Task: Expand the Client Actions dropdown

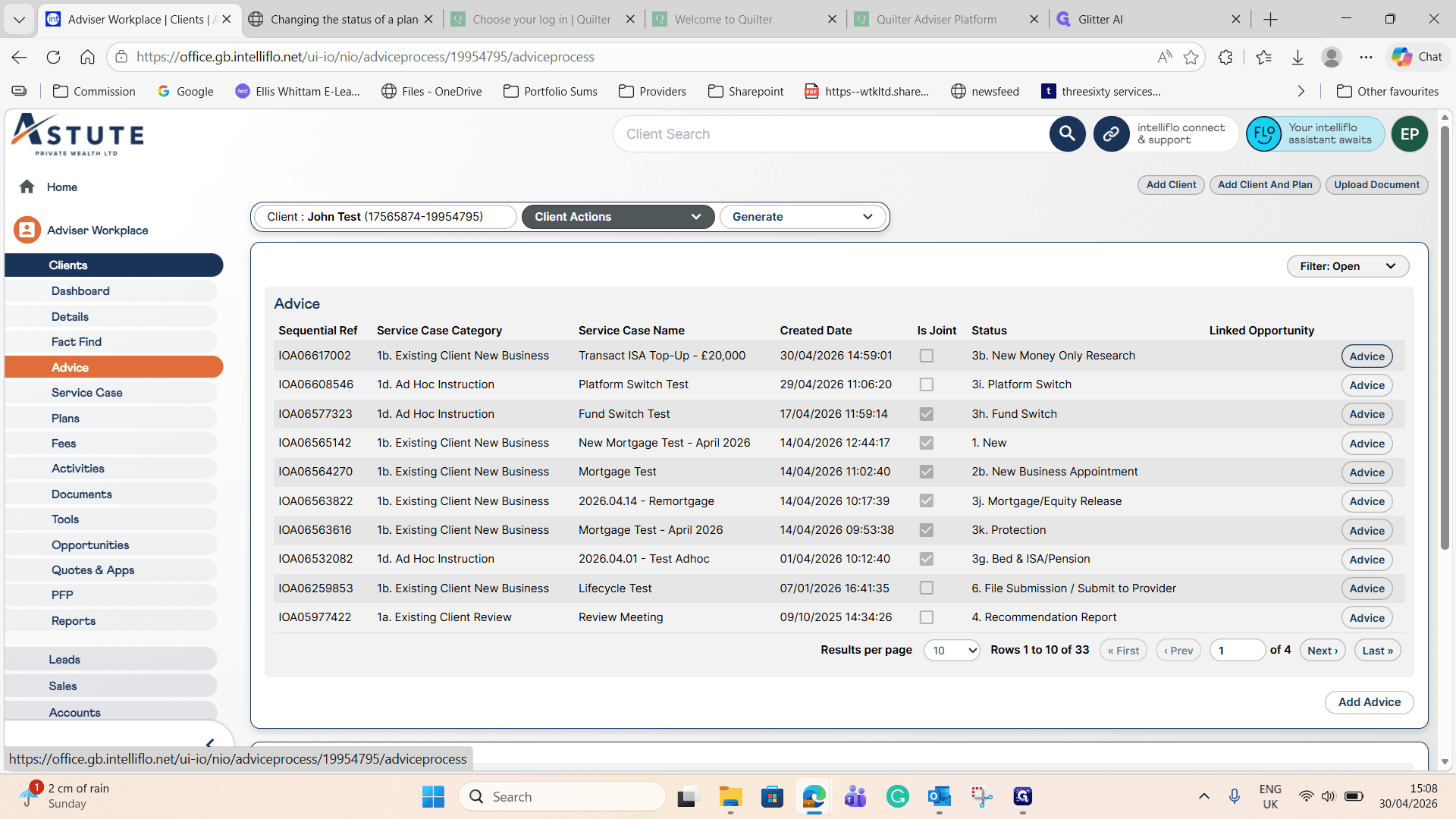Action: (x=617, y=217)
